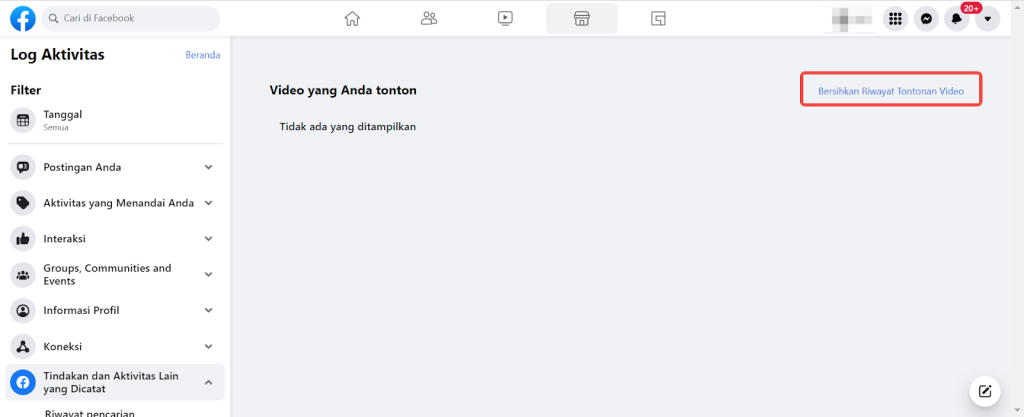Click the thumbs-up Interaksi icon

23,239
